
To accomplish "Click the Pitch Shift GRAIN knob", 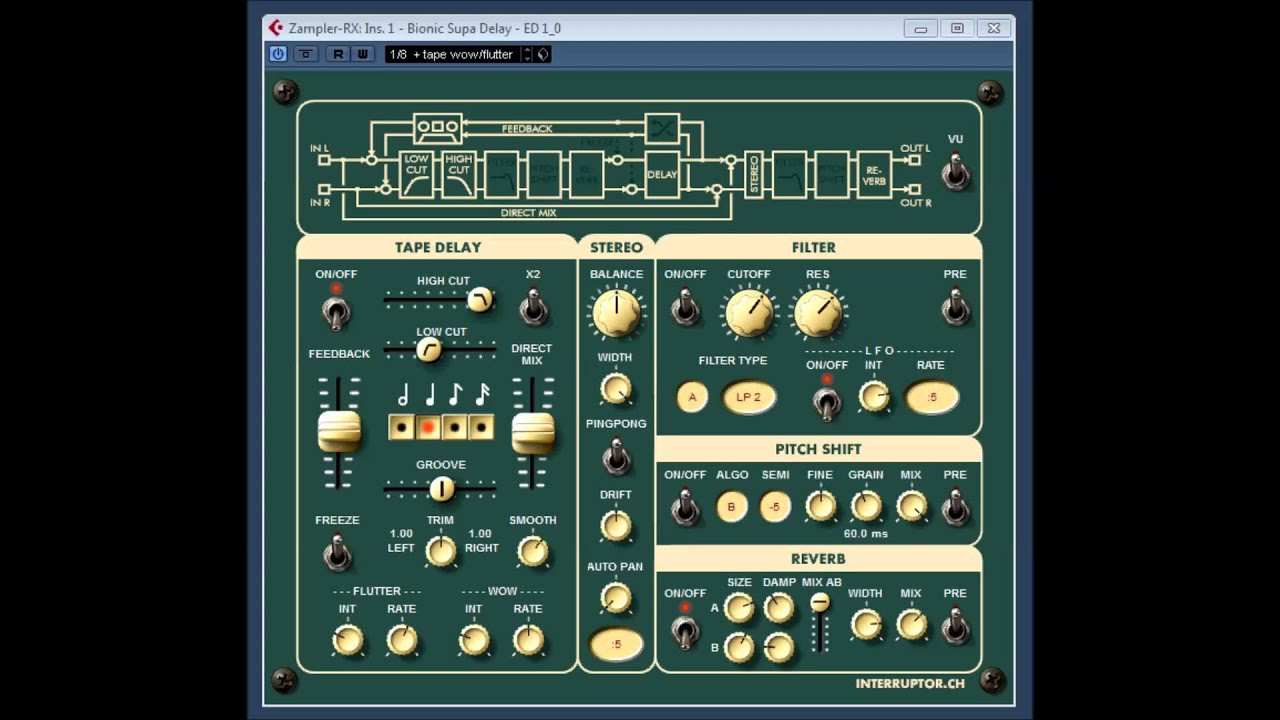I will coord(866,507).
